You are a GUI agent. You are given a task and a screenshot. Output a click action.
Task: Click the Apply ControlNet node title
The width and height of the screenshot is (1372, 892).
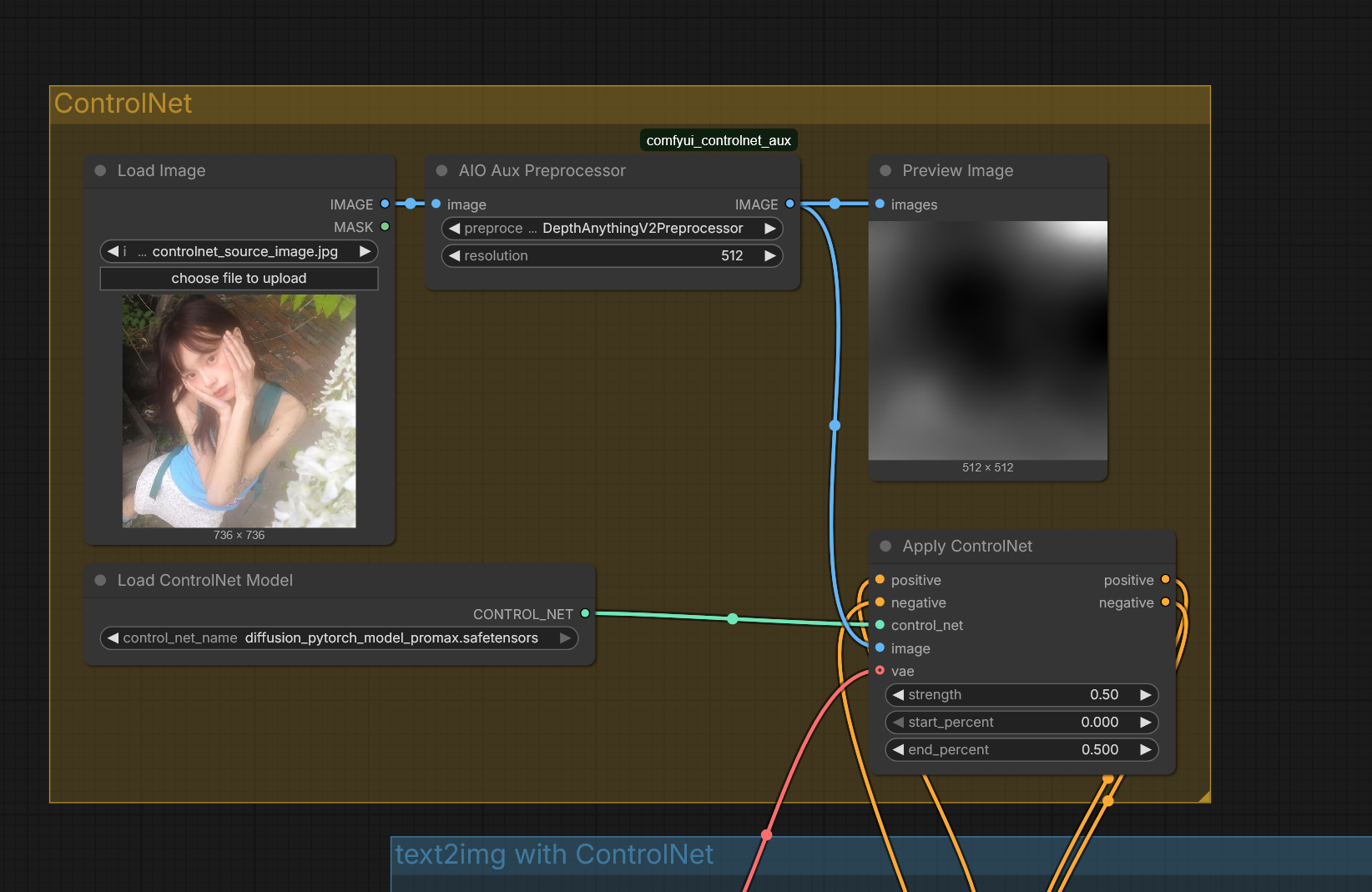click(967, 546)
